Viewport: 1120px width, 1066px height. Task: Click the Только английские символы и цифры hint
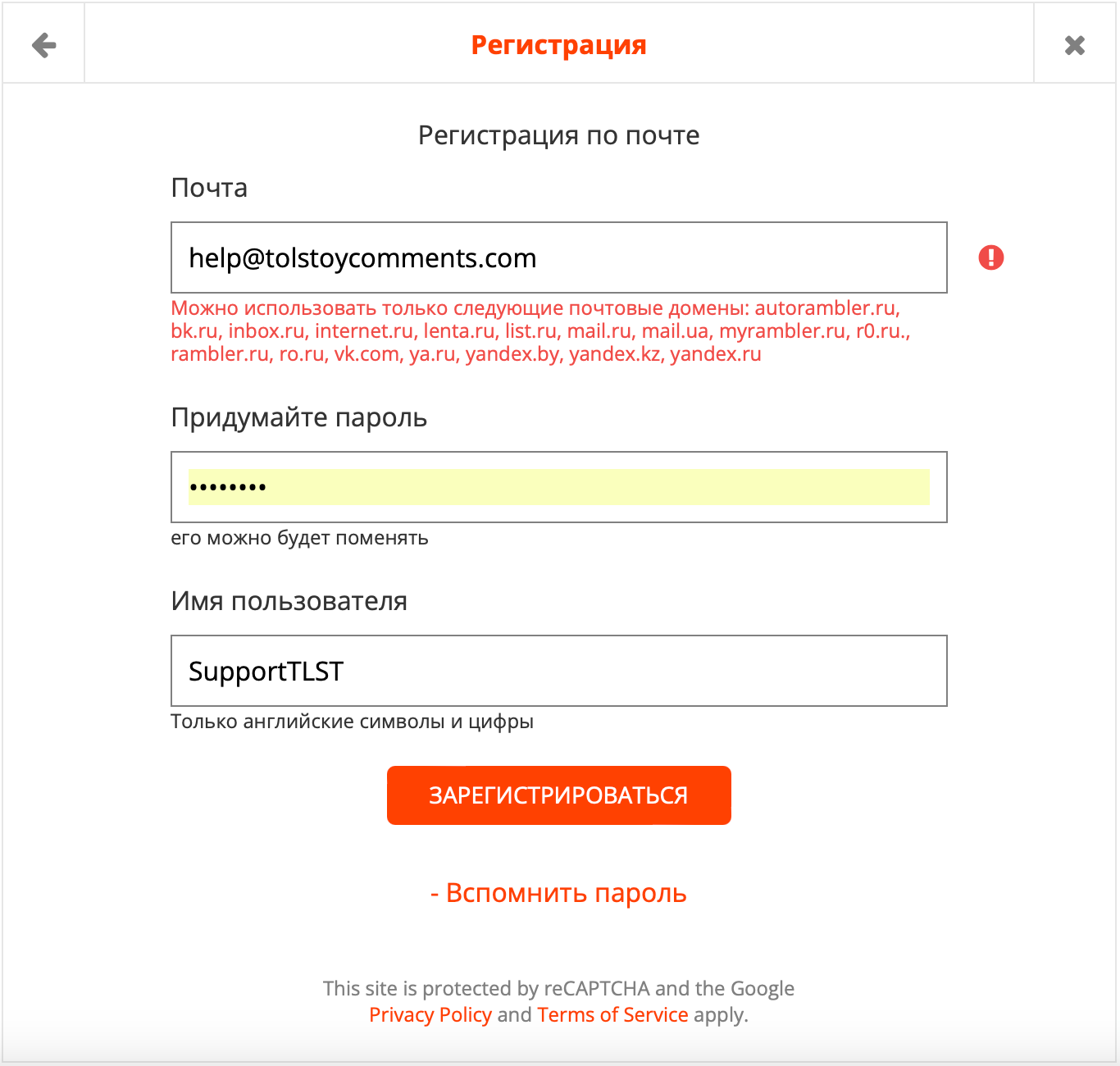point(353,722)
